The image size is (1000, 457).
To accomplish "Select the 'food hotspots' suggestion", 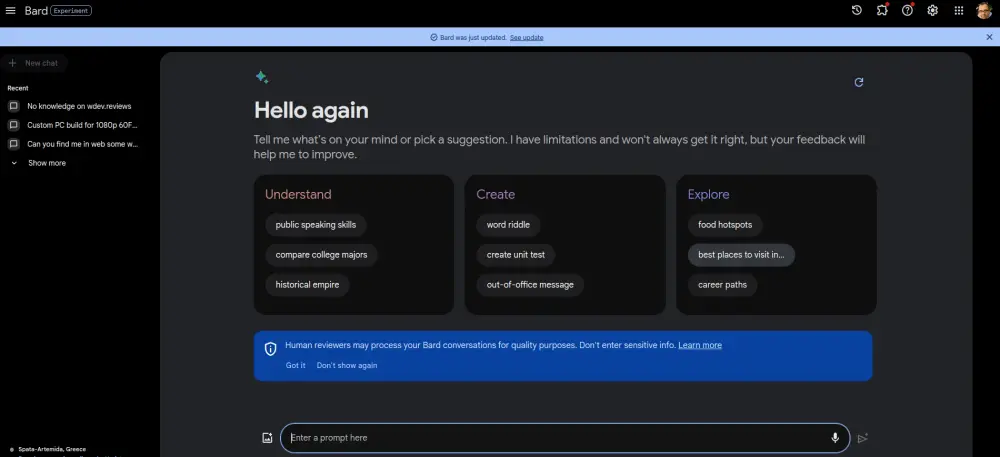I will 725,225.
